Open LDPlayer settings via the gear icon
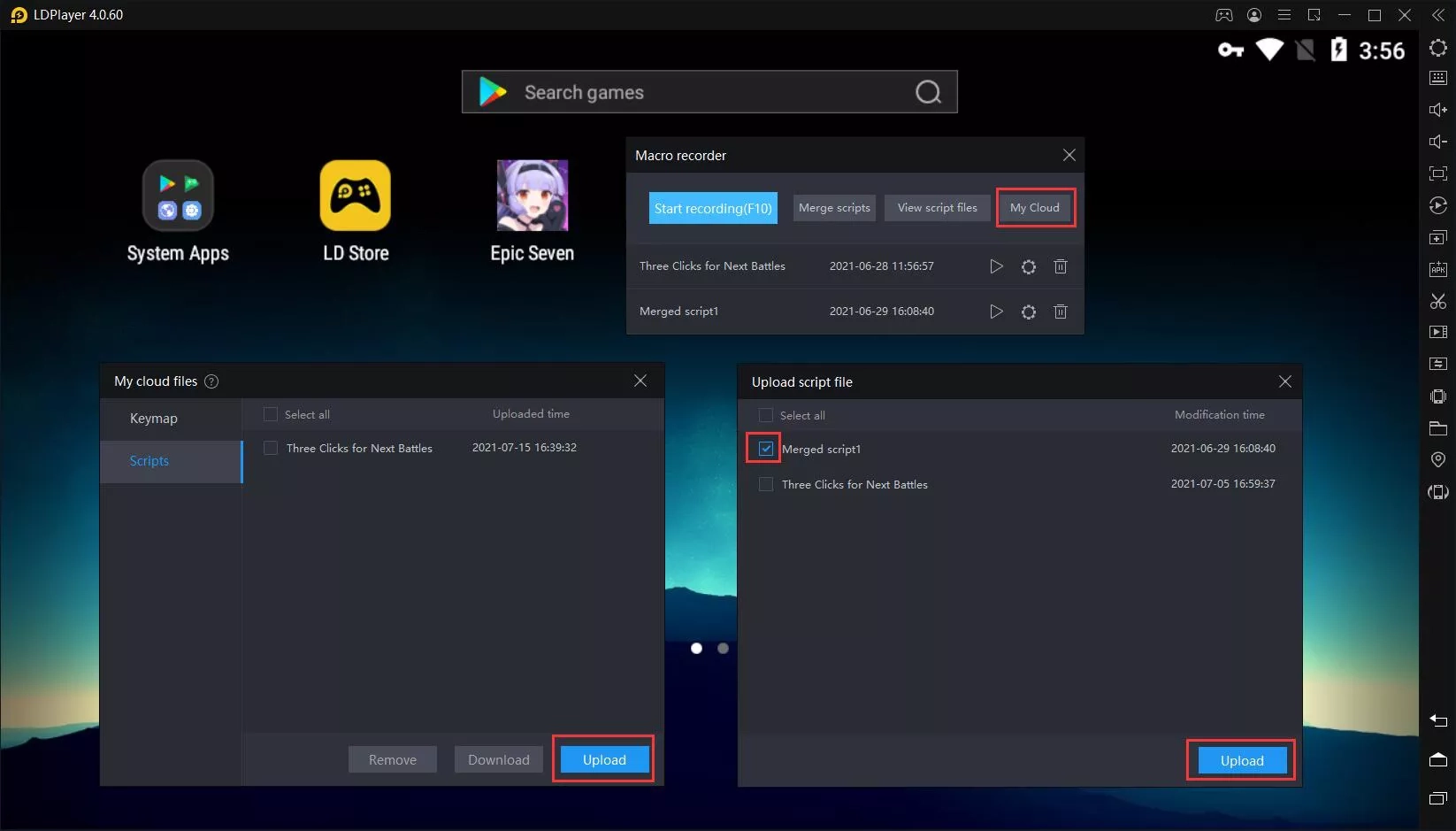The width and height of the screenshot is (1456, 831). tap(1437, 48)
